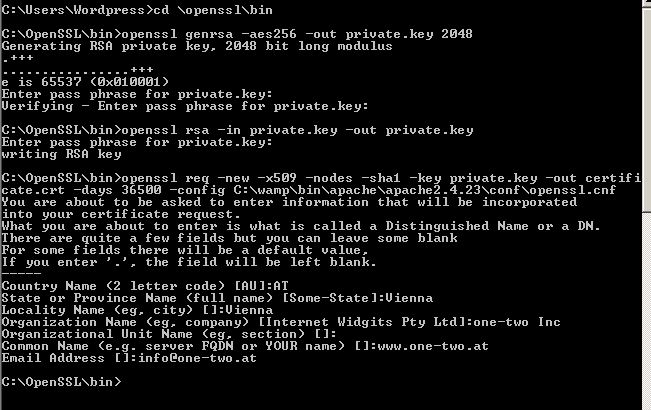Click the vertical scrollbar thumb
This screenshot has width=651, height=410.
(x=647, y=108)
